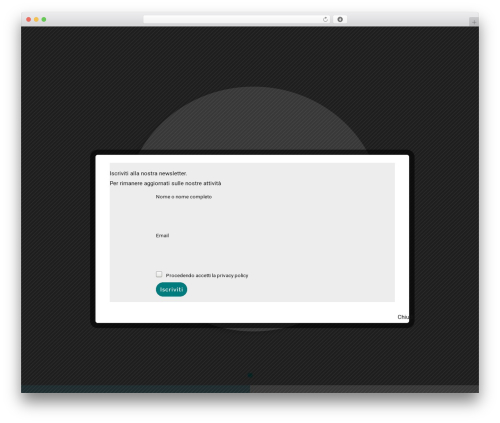Click 'Per rimanere aggiornati sulle nostre attività' text

165,183
